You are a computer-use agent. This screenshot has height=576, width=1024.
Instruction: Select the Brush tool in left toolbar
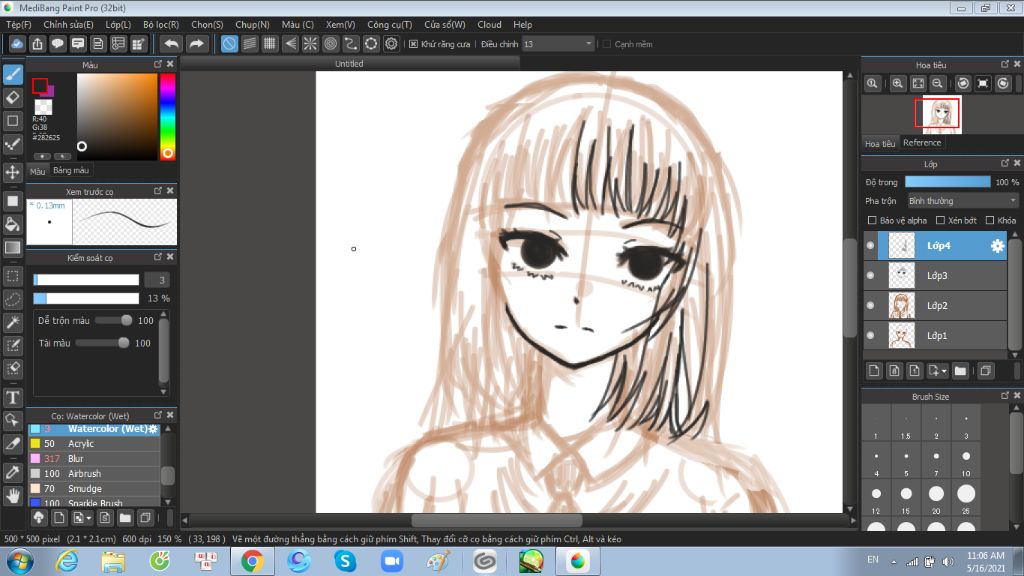pos(12,74)
